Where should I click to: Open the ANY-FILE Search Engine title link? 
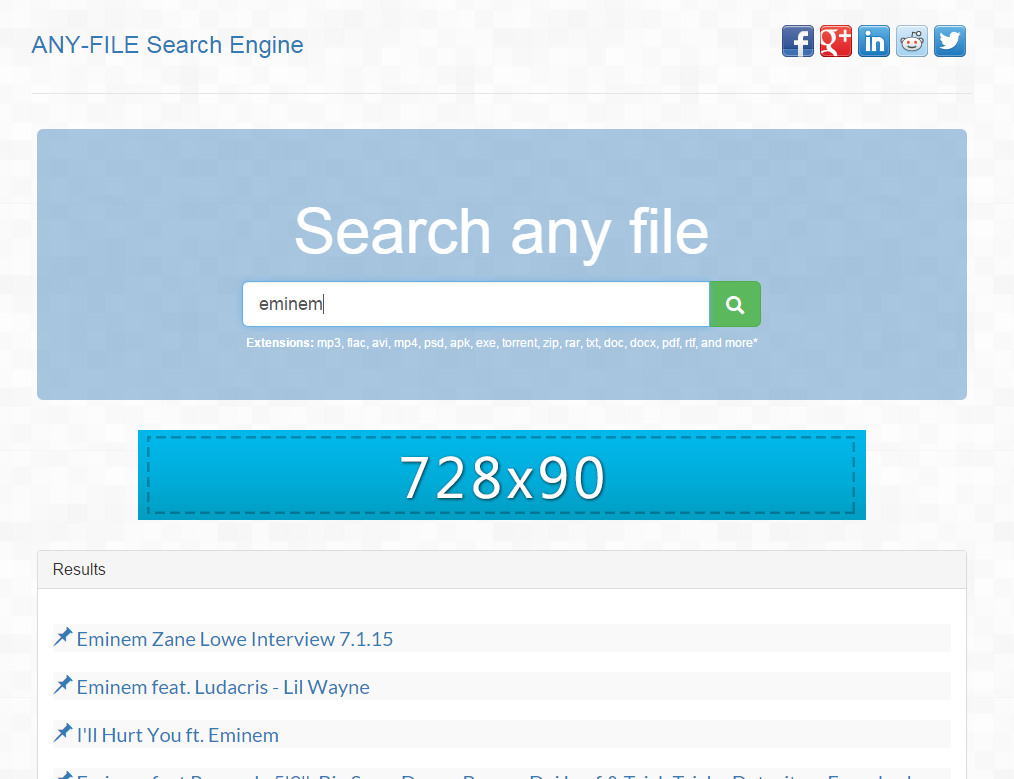point(167,45)
